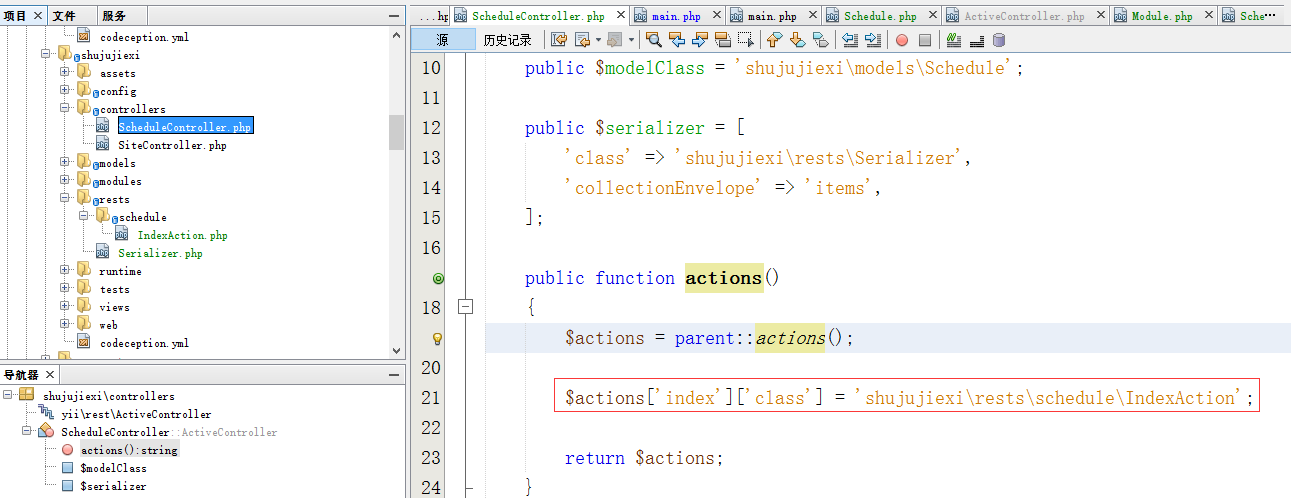Switch editor to 源 (Source) view
1291x498 pixels.
point(442,40)
